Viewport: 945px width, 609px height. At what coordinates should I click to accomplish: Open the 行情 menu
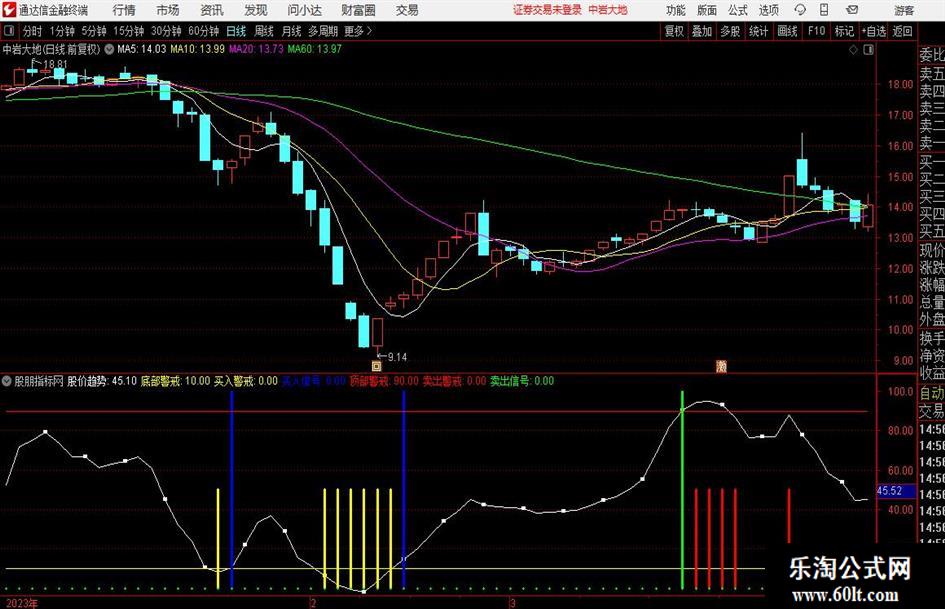click(124, 10)
